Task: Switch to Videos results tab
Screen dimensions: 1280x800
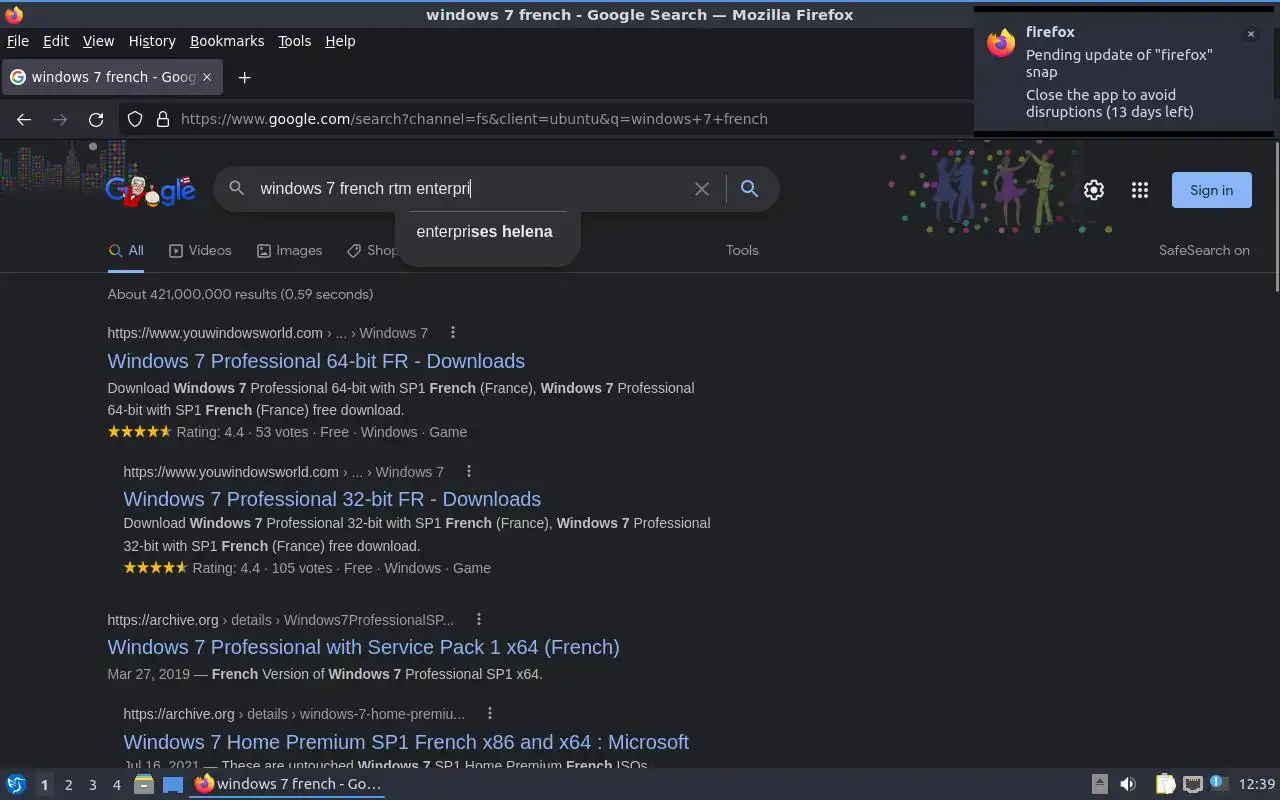Action: (x=200, y=250)
